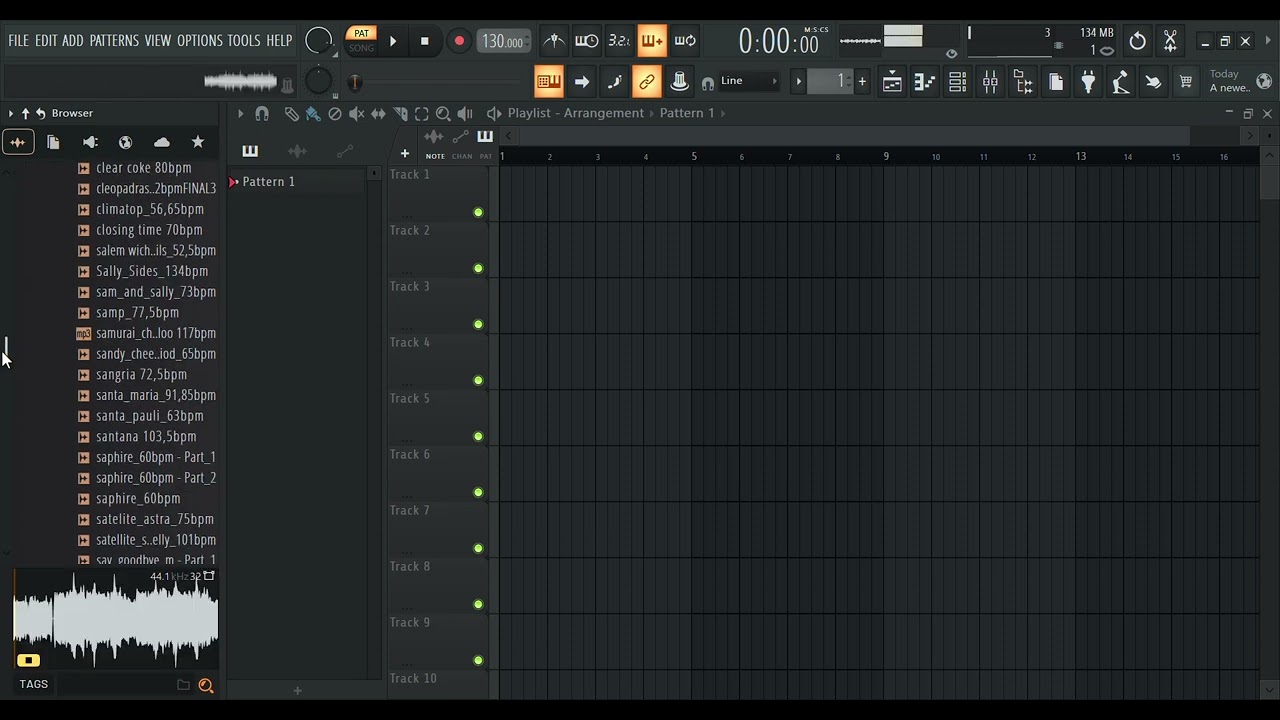Add a new pattern with plus button
1280x720 pixels.
(862, 81)
